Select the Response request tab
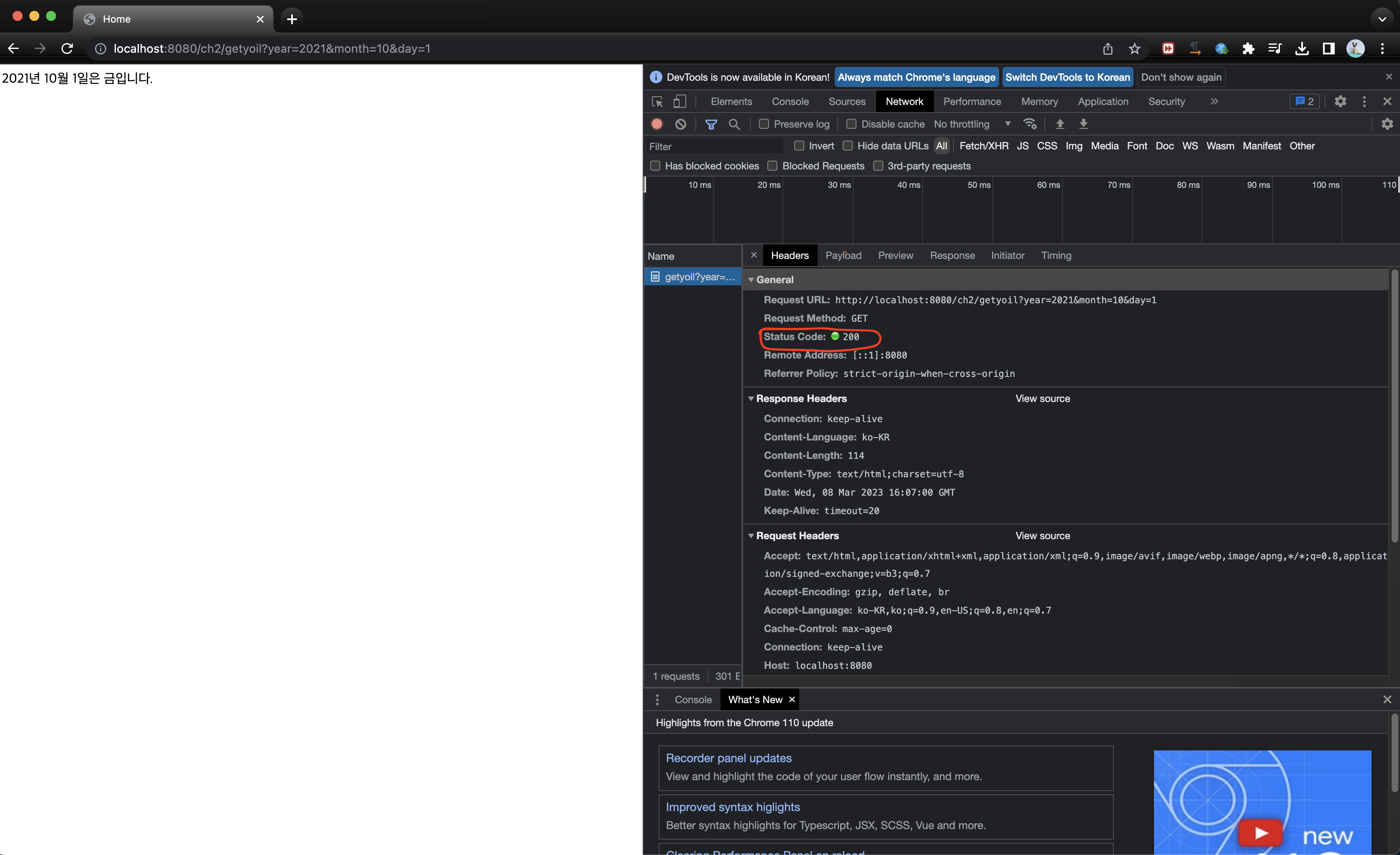The height and width of the screenshot is (855, 1400). pyautogui.click(x=952, y=256)
